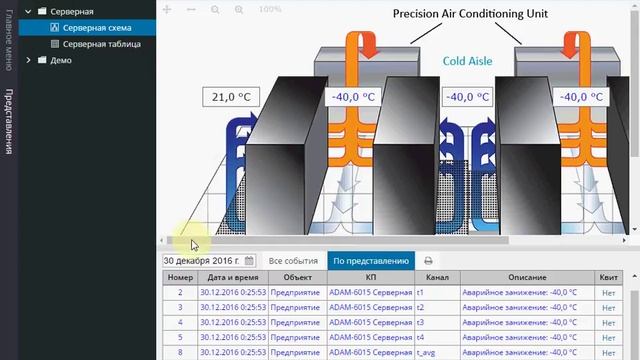Click Нет acknowledgement in t4 row
Image resolution: width=640 pixels, height=360 pixels.
click(x=608, y=338)
